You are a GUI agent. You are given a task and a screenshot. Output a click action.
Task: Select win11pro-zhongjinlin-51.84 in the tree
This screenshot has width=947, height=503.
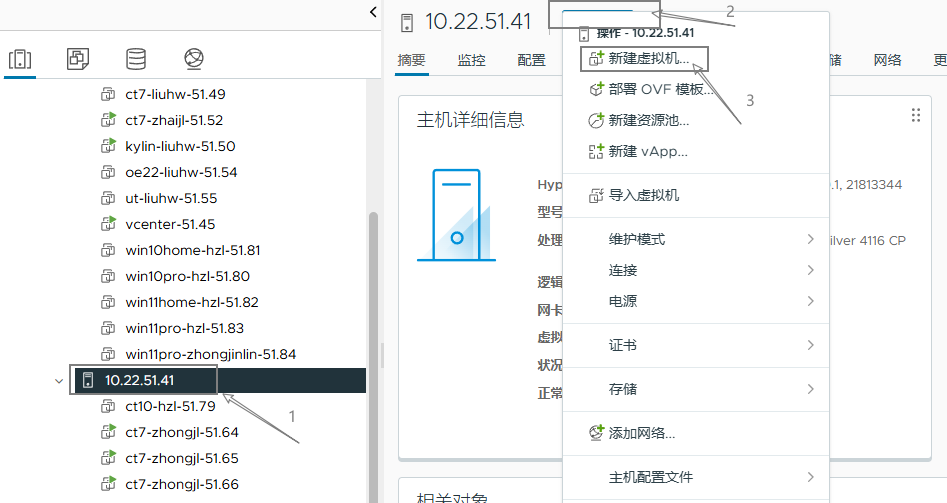[x=211, y=354]
